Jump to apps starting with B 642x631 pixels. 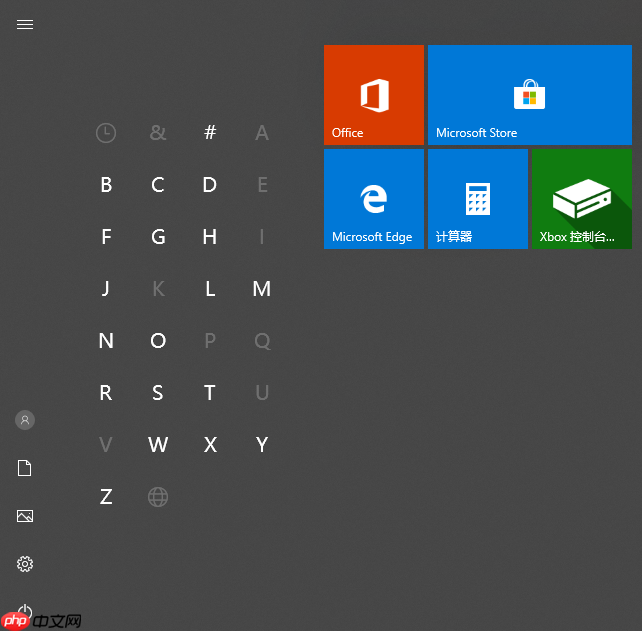click(106, 185)
